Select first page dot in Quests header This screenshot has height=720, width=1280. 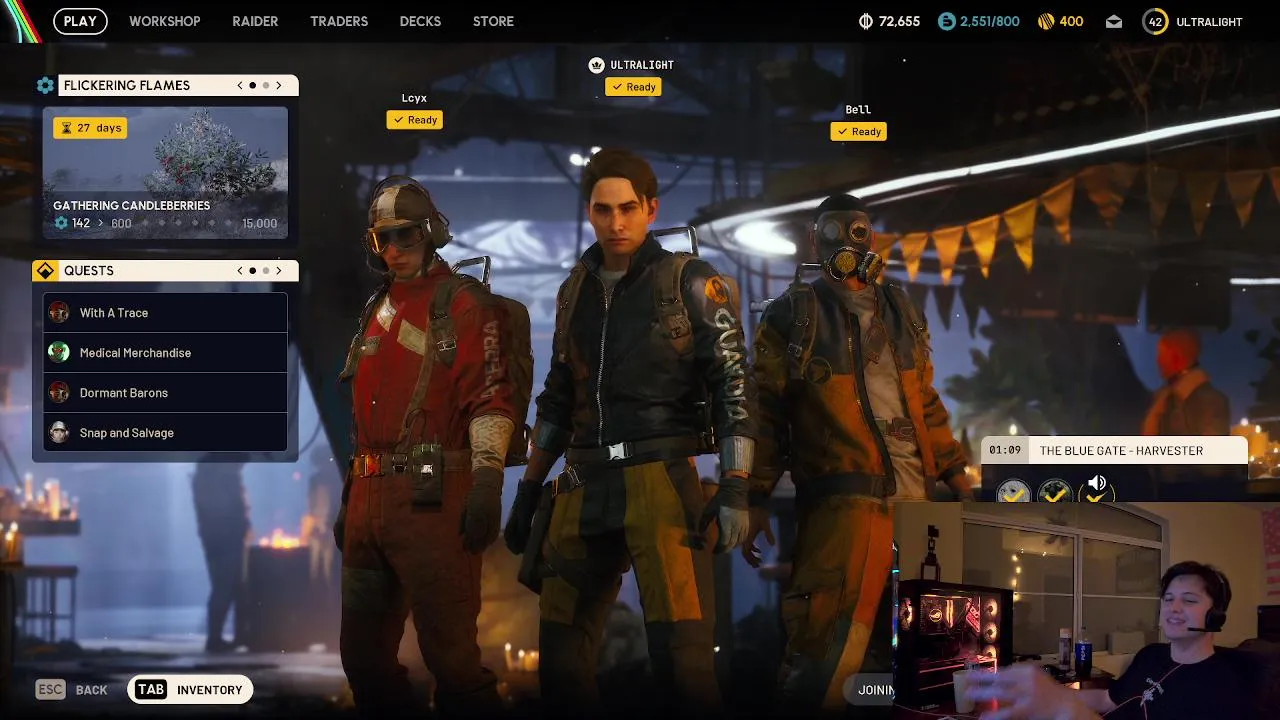click(252, 270)
